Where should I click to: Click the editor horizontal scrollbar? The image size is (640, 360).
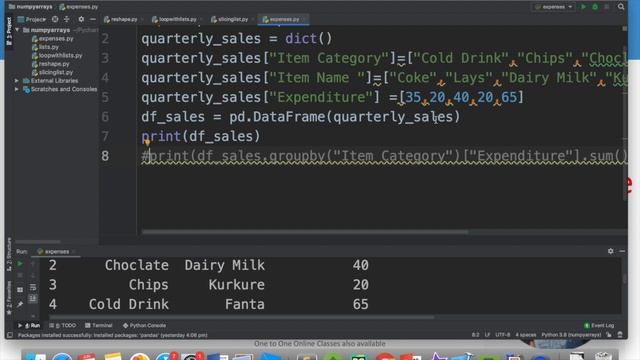(304, 232)
